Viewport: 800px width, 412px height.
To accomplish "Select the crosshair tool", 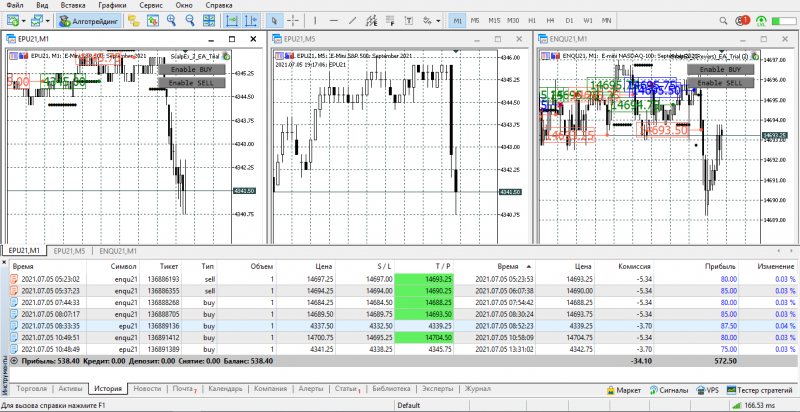I will pyautogui.click(x=293, y=21).
